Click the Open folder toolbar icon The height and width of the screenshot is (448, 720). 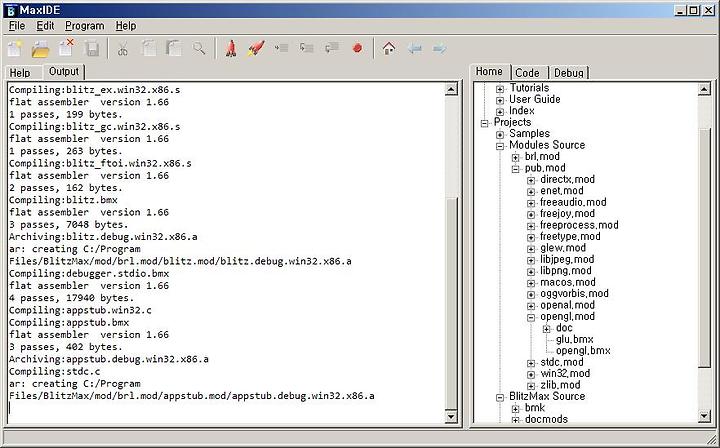(x=40, y=48)
